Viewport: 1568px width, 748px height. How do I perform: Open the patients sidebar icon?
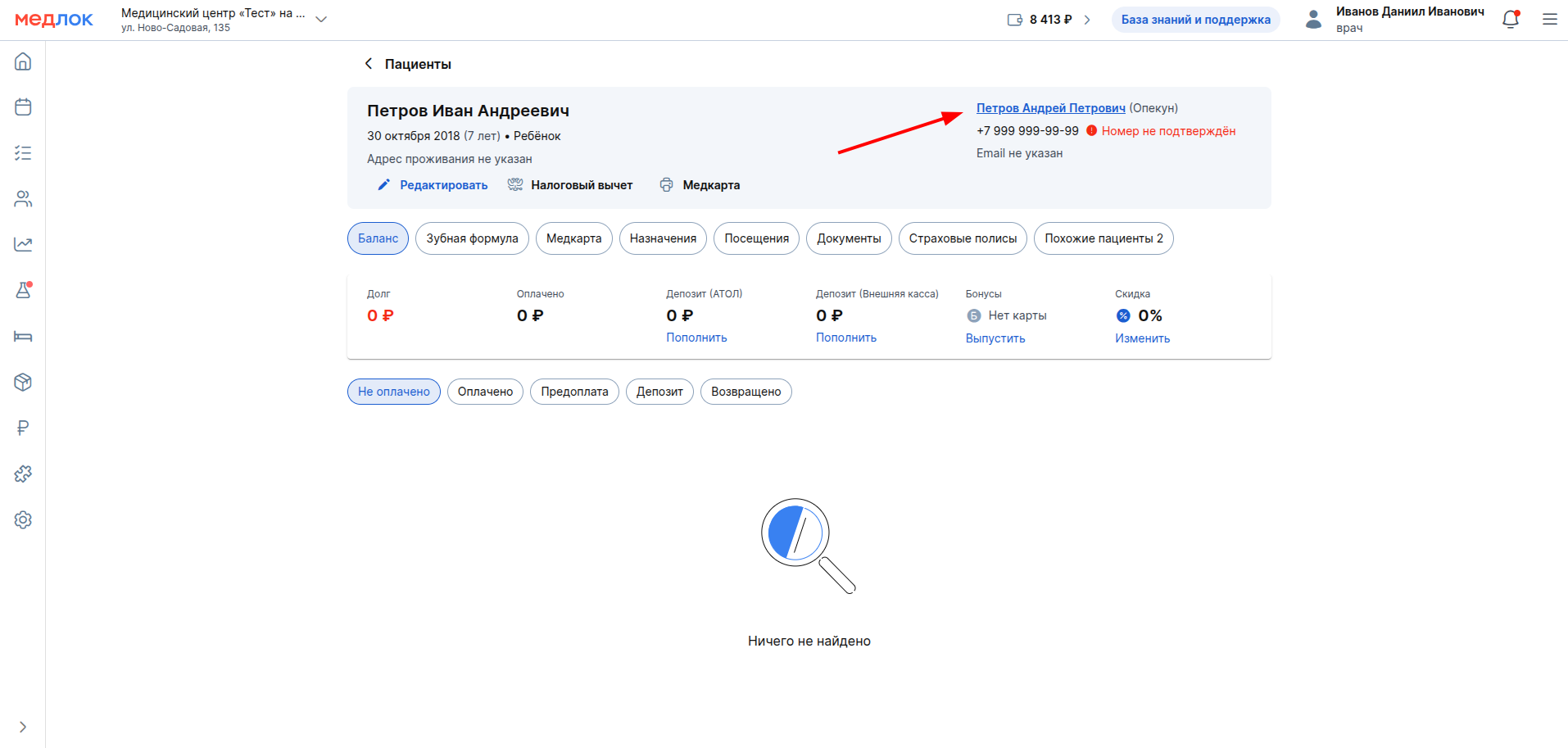point(23,199)
